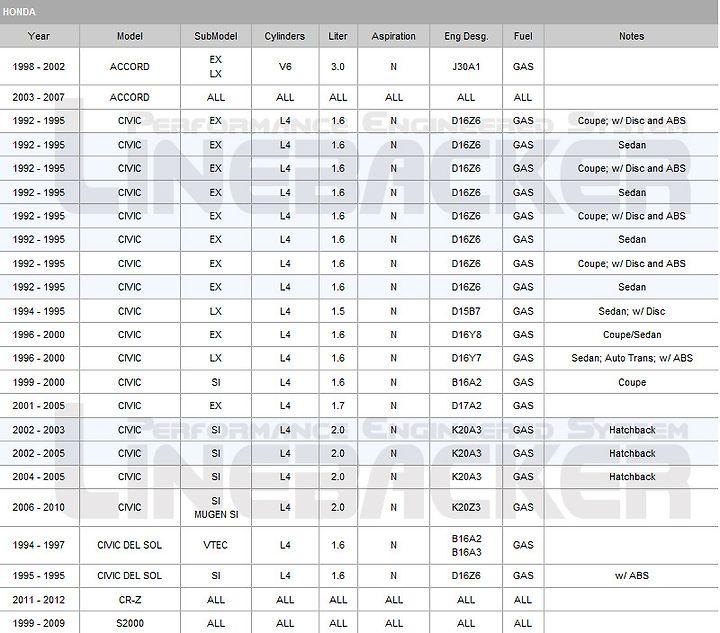Click the 1999 - 2009 year cell
Screen dimensions: 720x633
(39, 623)
